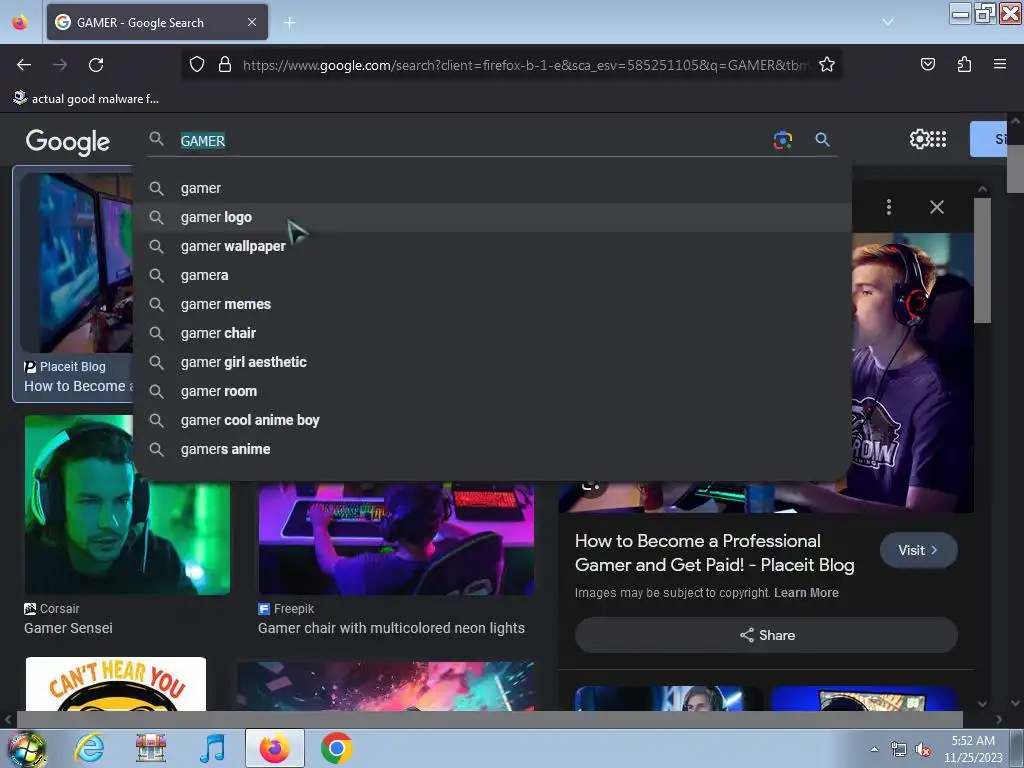Search by image with Google Lens icon
Screen dimensions: 1024x768
tap(782, 140)
